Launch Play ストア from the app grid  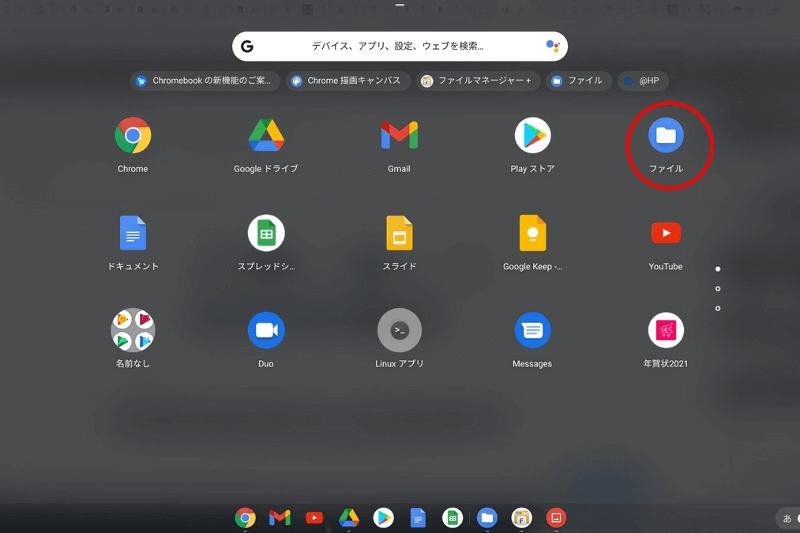tap(532, 135)
